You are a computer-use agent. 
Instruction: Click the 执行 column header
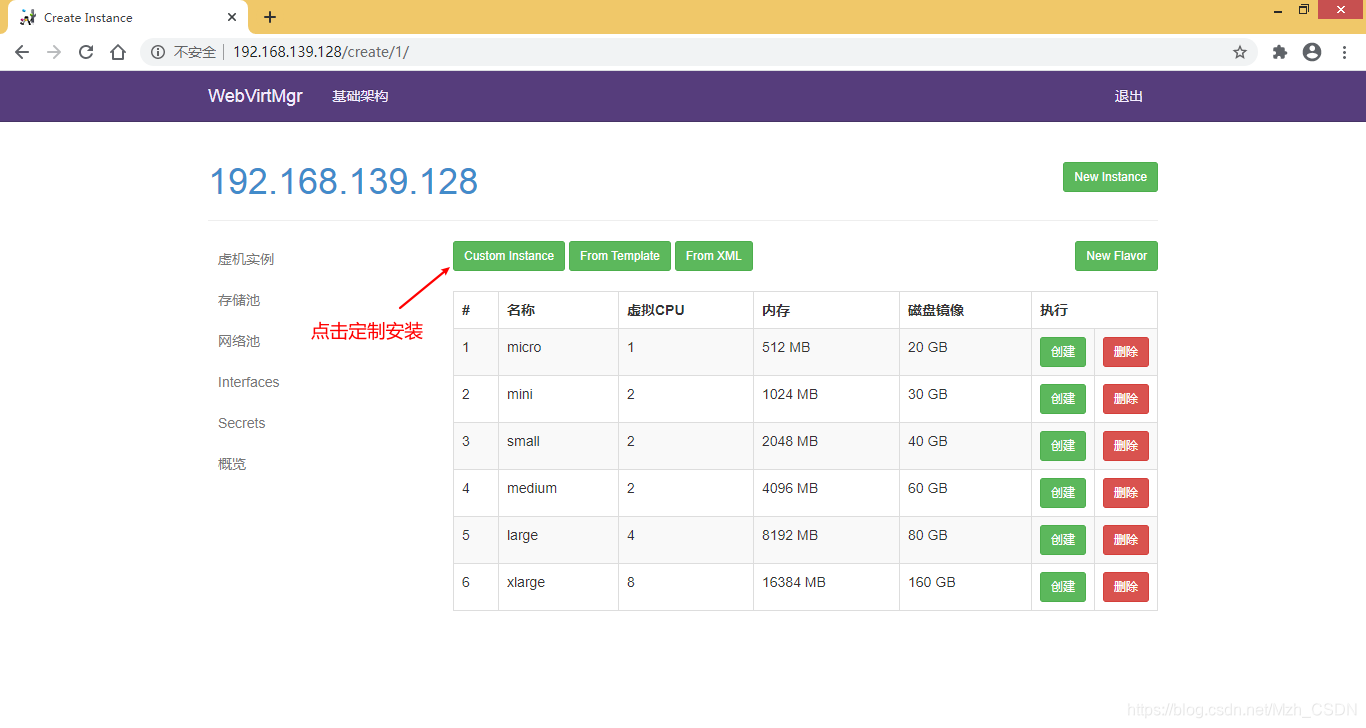tap(1054, 310)
